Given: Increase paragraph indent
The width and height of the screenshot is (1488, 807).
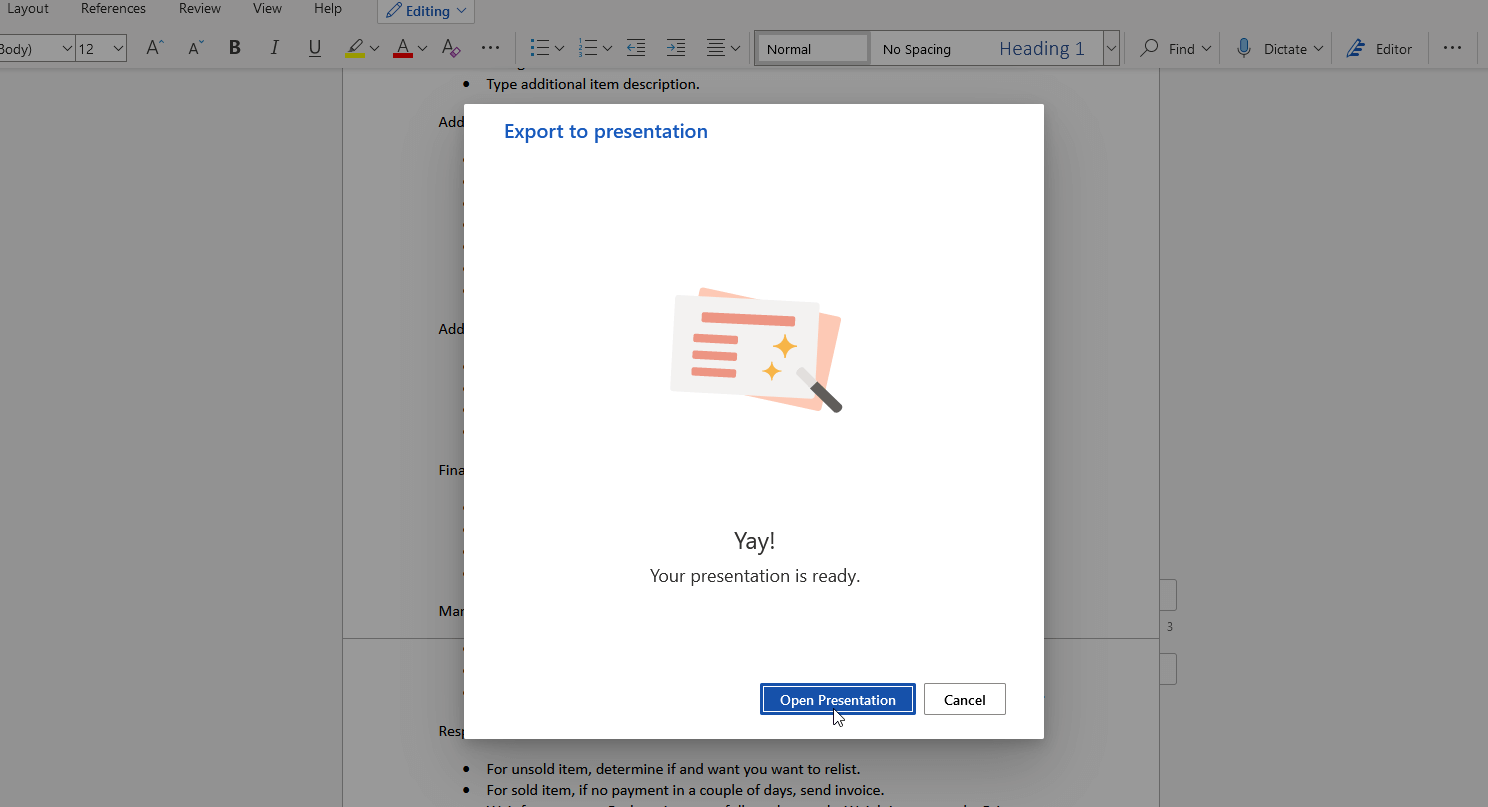Looking at the screenshot, I should tap(676, 48).
